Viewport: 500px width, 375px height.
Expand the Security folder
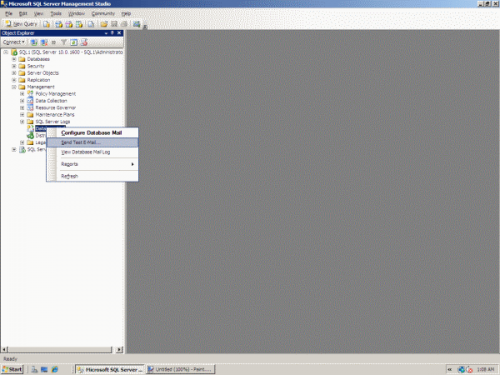(x=14, y=66)
